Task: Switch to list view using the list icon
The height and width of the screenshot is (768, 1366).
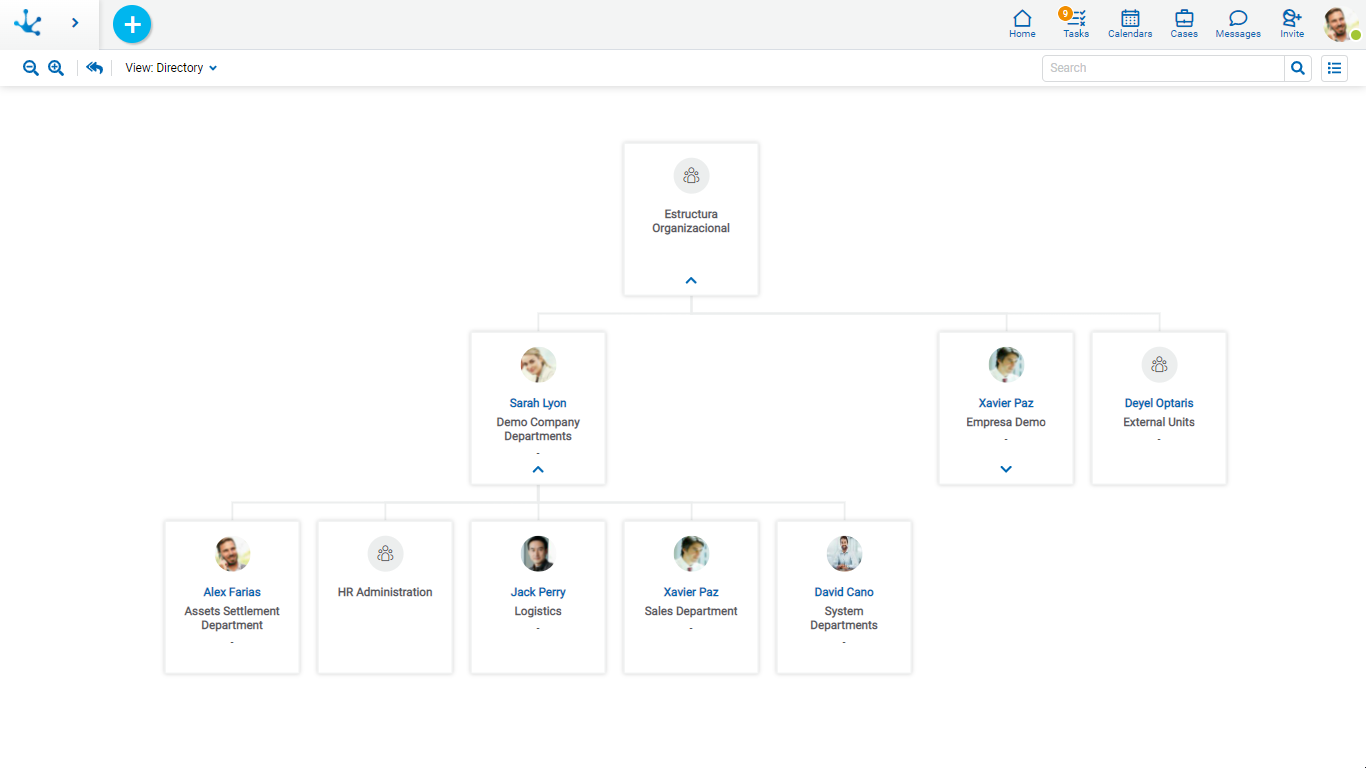Action: click(1334, 68)
